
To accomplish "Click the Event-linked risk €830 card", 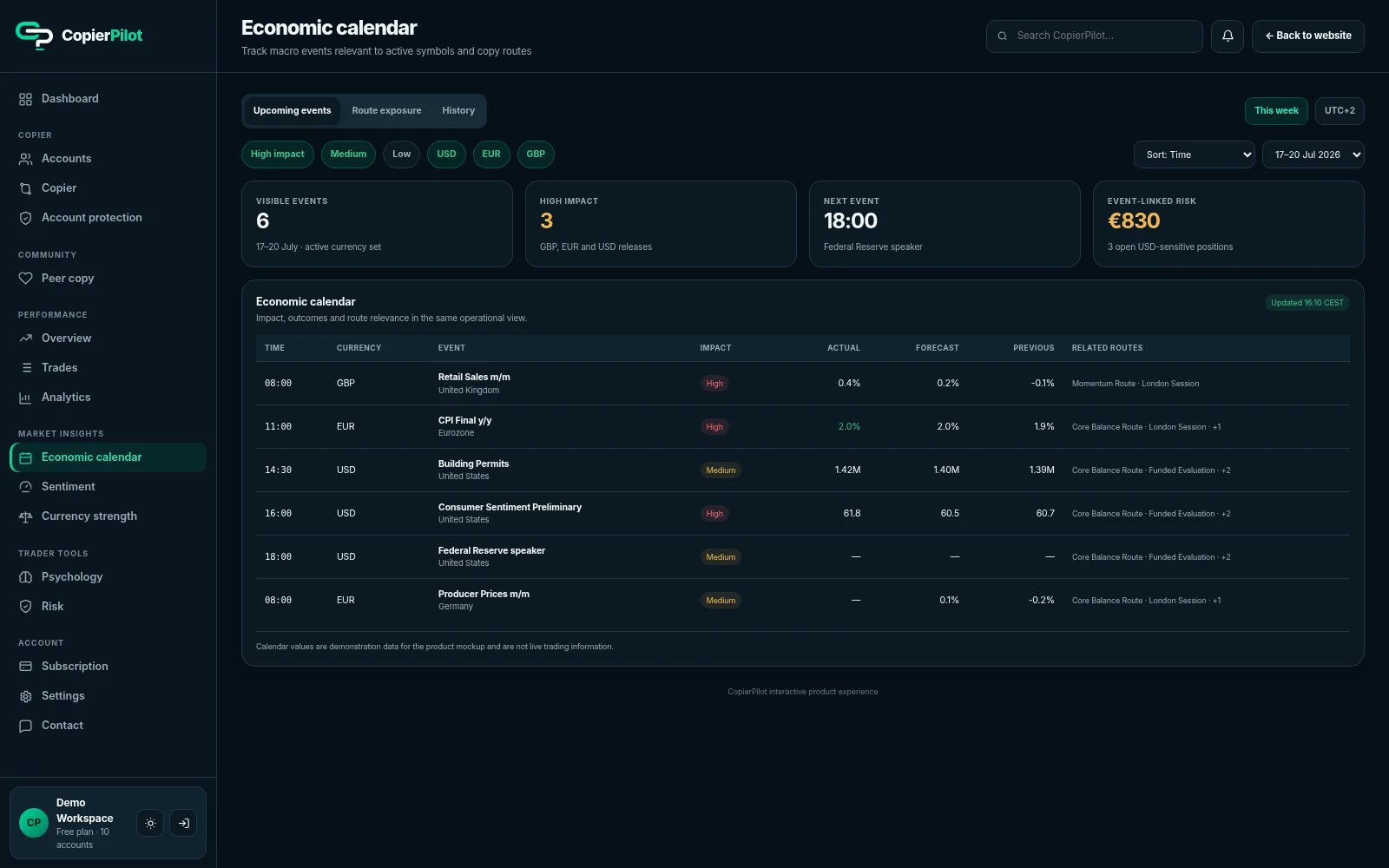I will [1228, 224].
